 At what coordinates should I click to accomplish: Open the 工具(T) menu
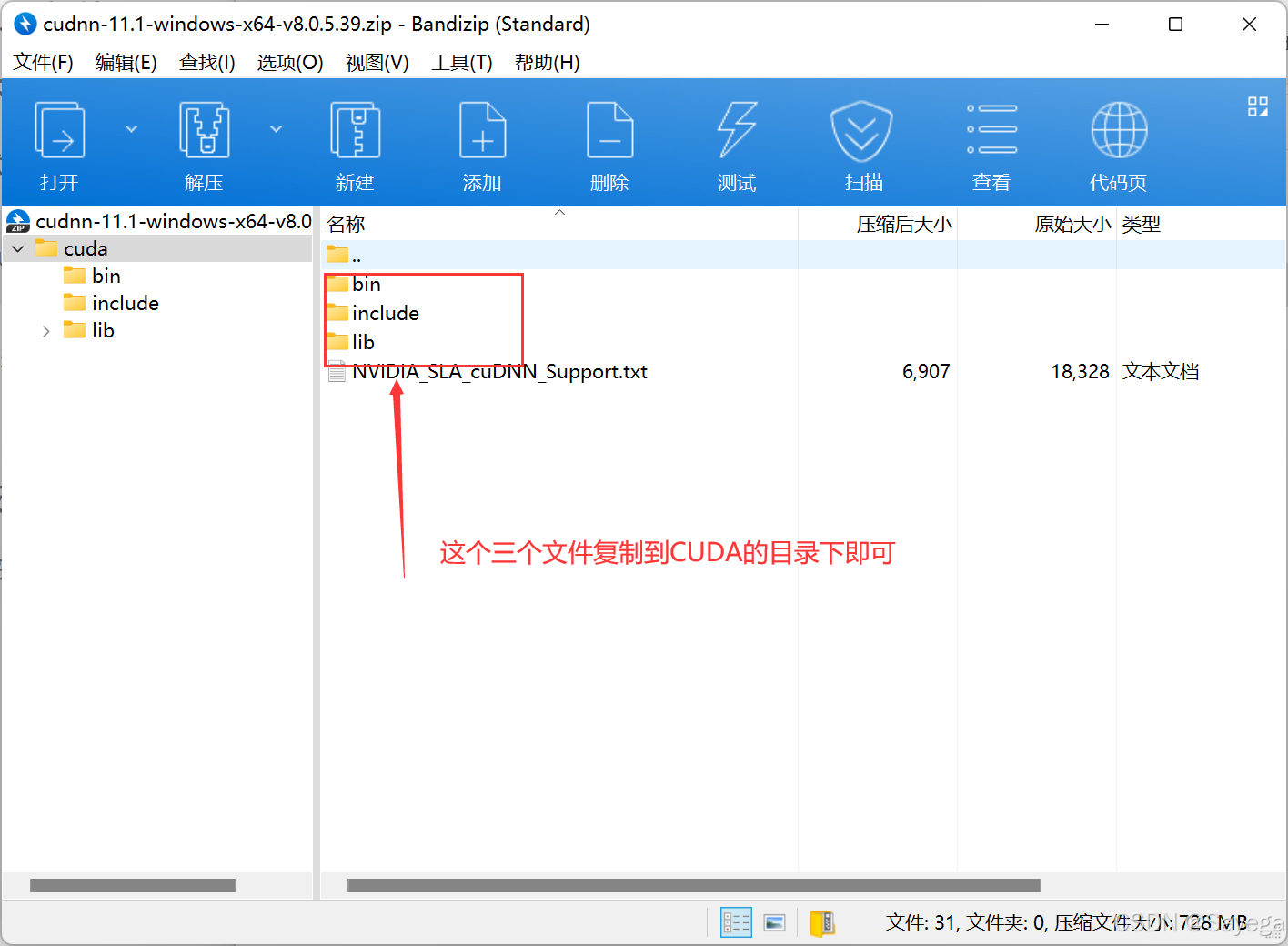tap(462, 62)
